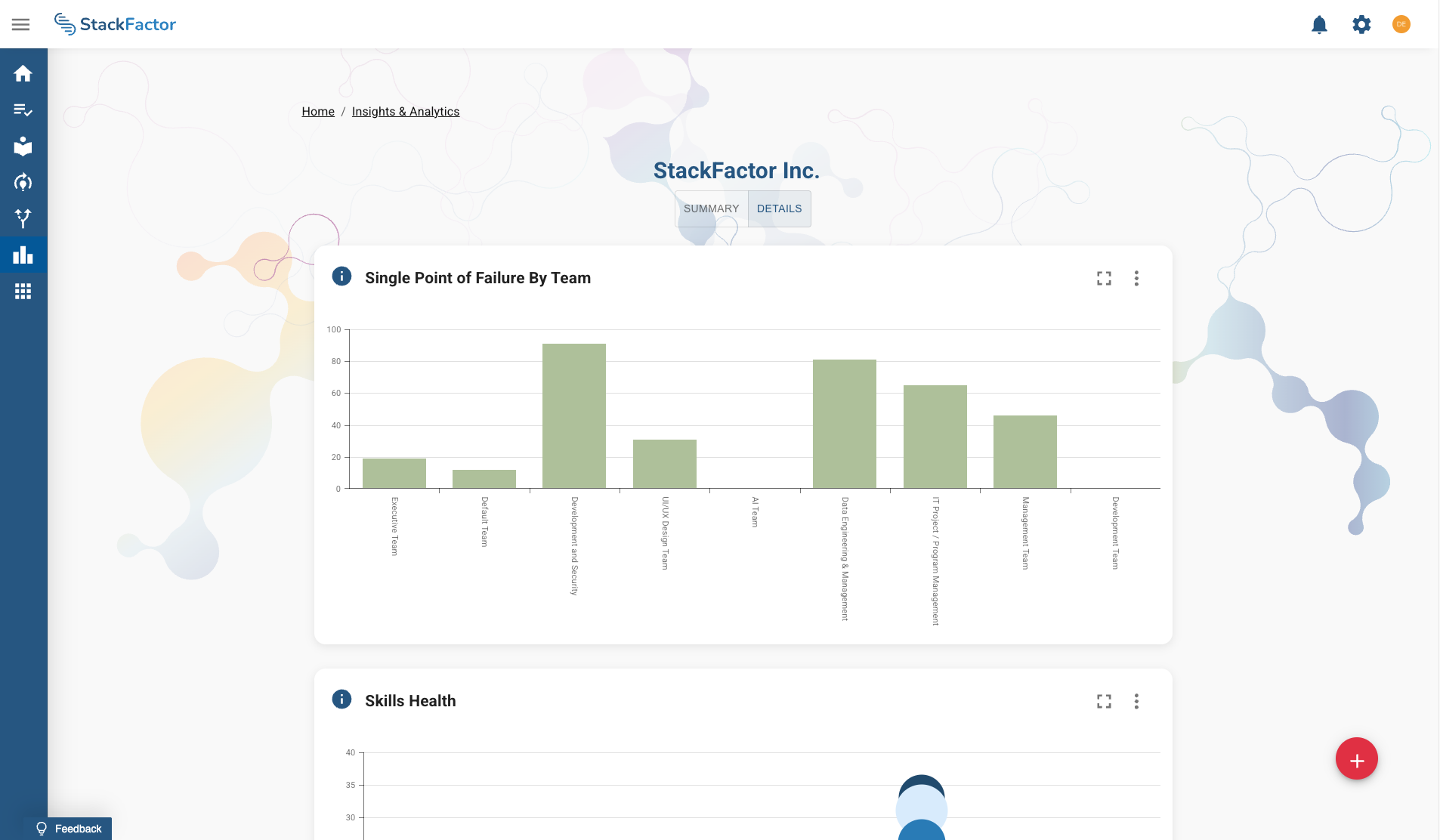Open the settings gear icon
The width and height of the screenshot is (1440, 840).
(x=1361, y=24)
